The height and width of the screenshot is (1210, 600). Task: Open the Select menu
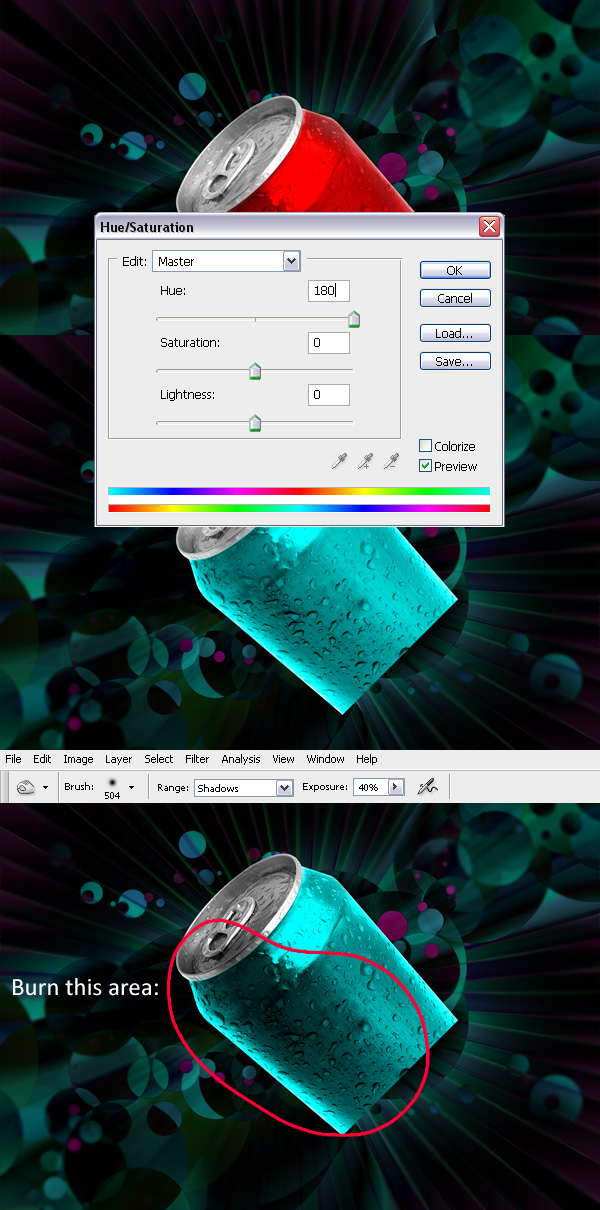(159, 759)
